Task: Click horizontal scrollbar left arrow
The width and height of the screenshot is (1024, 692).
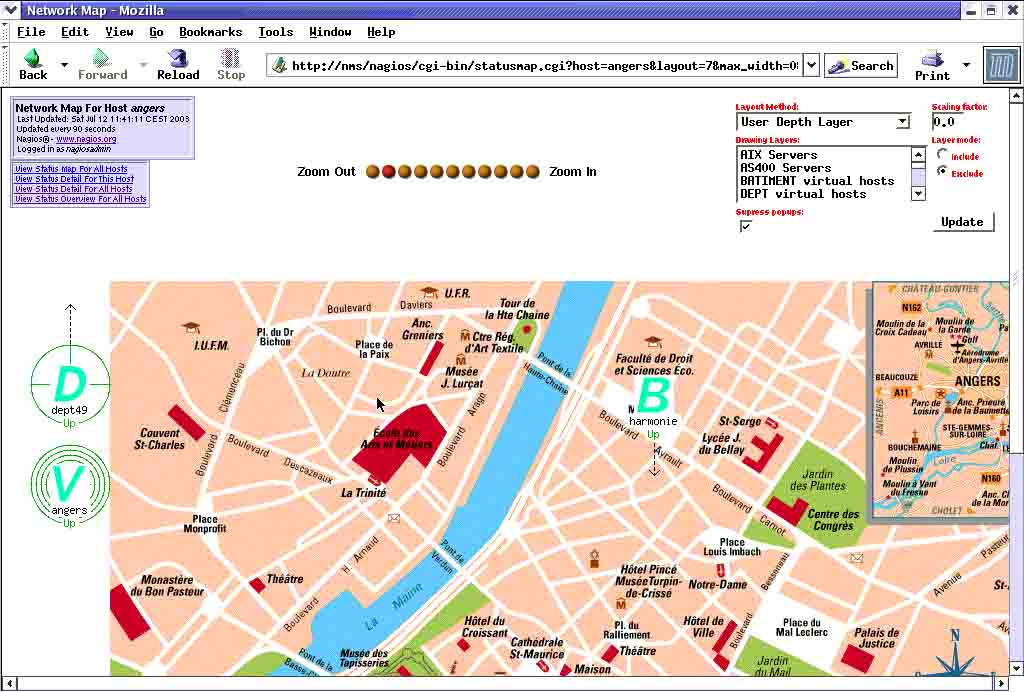Action: pos(10,684)
